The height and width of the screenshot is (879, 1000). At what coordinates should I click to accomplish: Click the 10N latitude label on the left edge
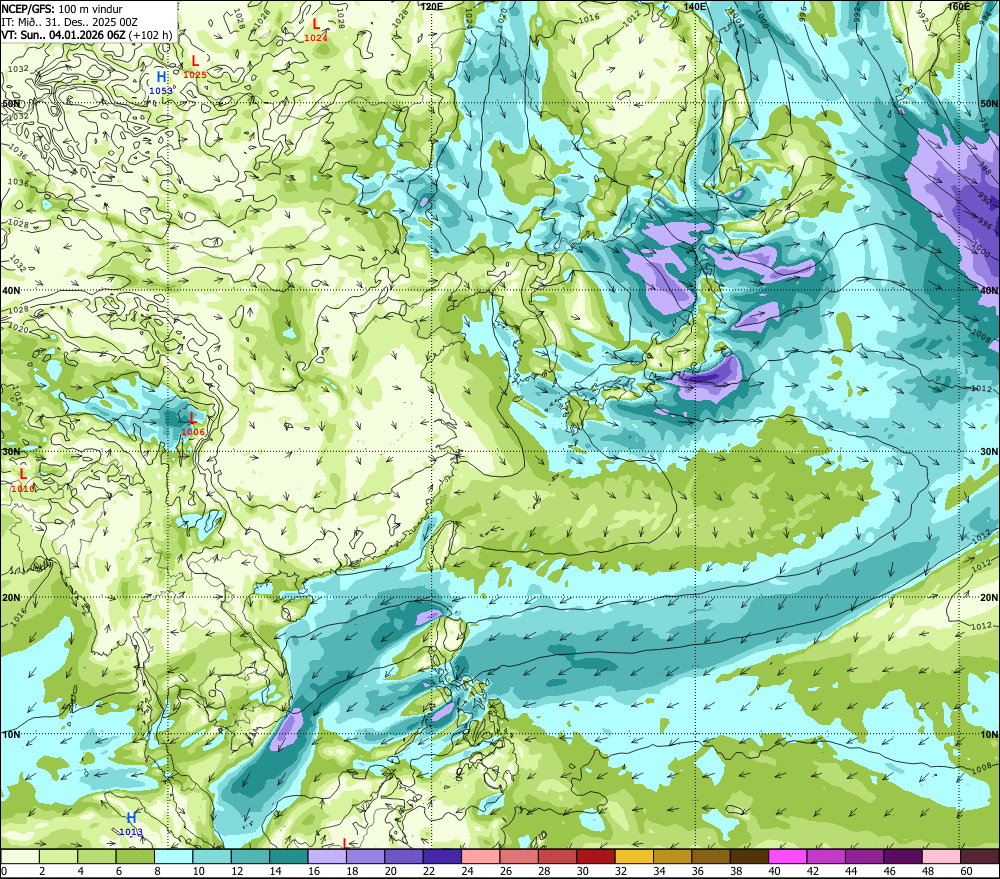[x=11, y=735]
